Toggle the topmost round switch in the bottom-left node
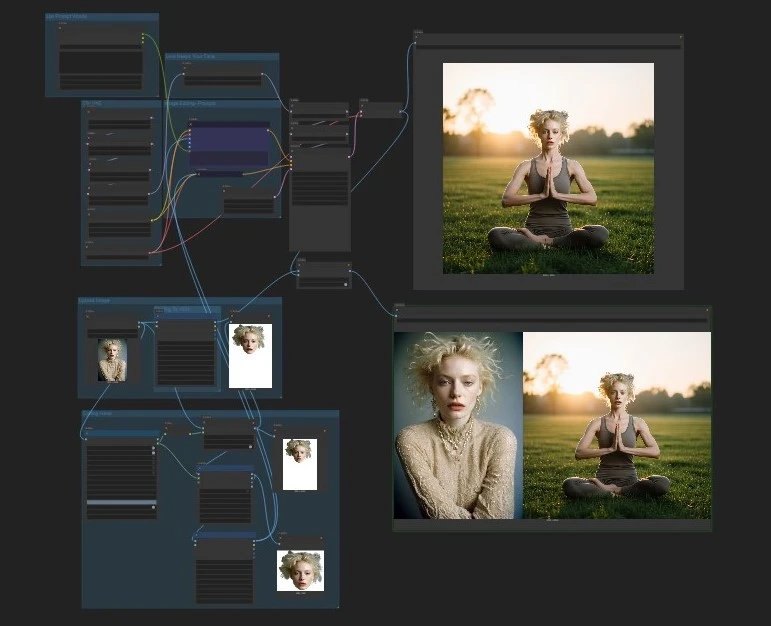The width and height of the screenshot is (771, 626). [x=153, y=450]
